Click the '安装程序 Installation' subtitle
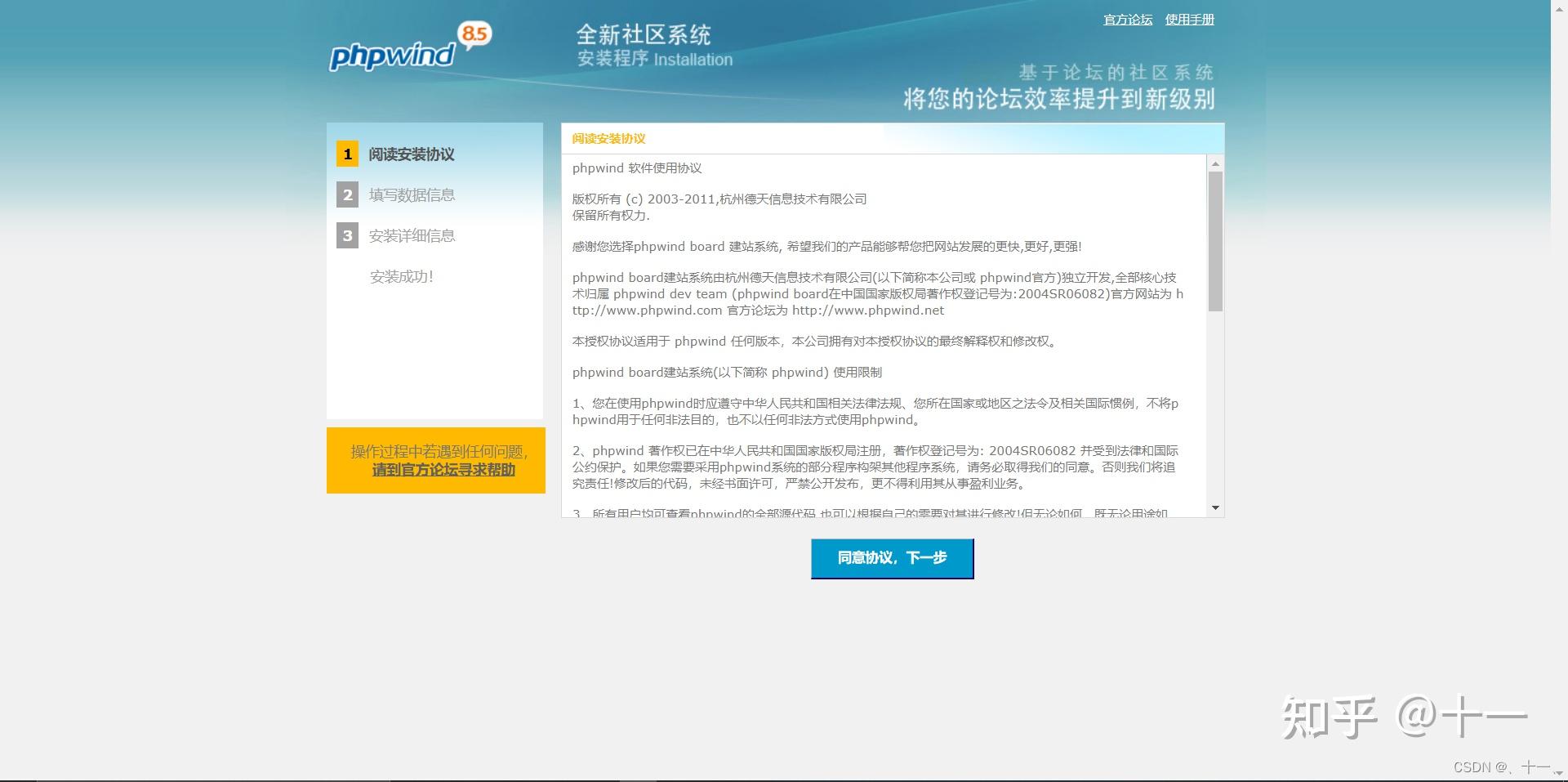 [655, 59]
